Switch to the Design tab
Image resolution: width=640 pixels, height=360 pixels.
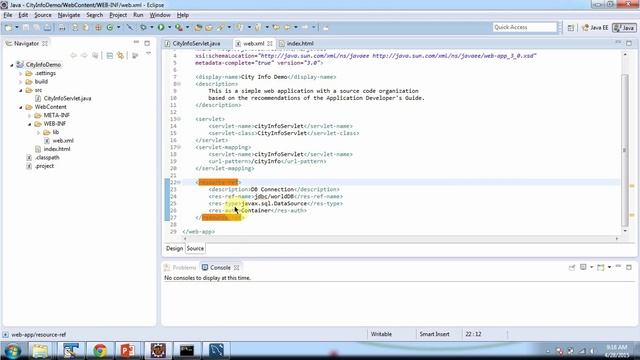coord(174,249)
